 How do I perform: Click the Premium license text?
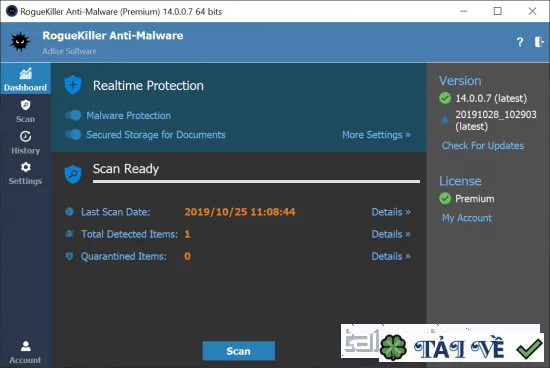(475, 199)
